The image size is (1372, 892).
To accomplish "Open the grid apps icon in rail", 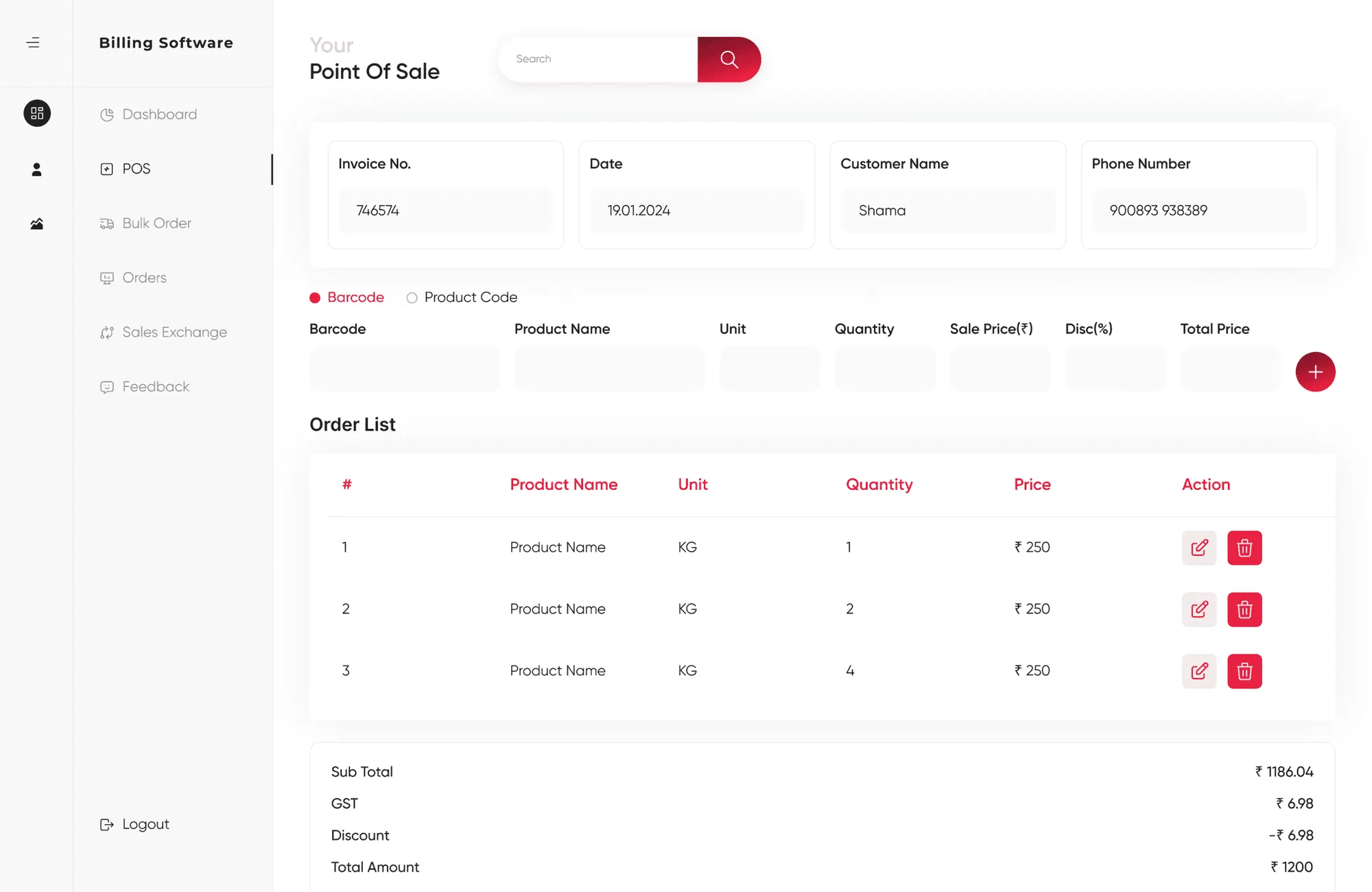I will coord(37,113).
